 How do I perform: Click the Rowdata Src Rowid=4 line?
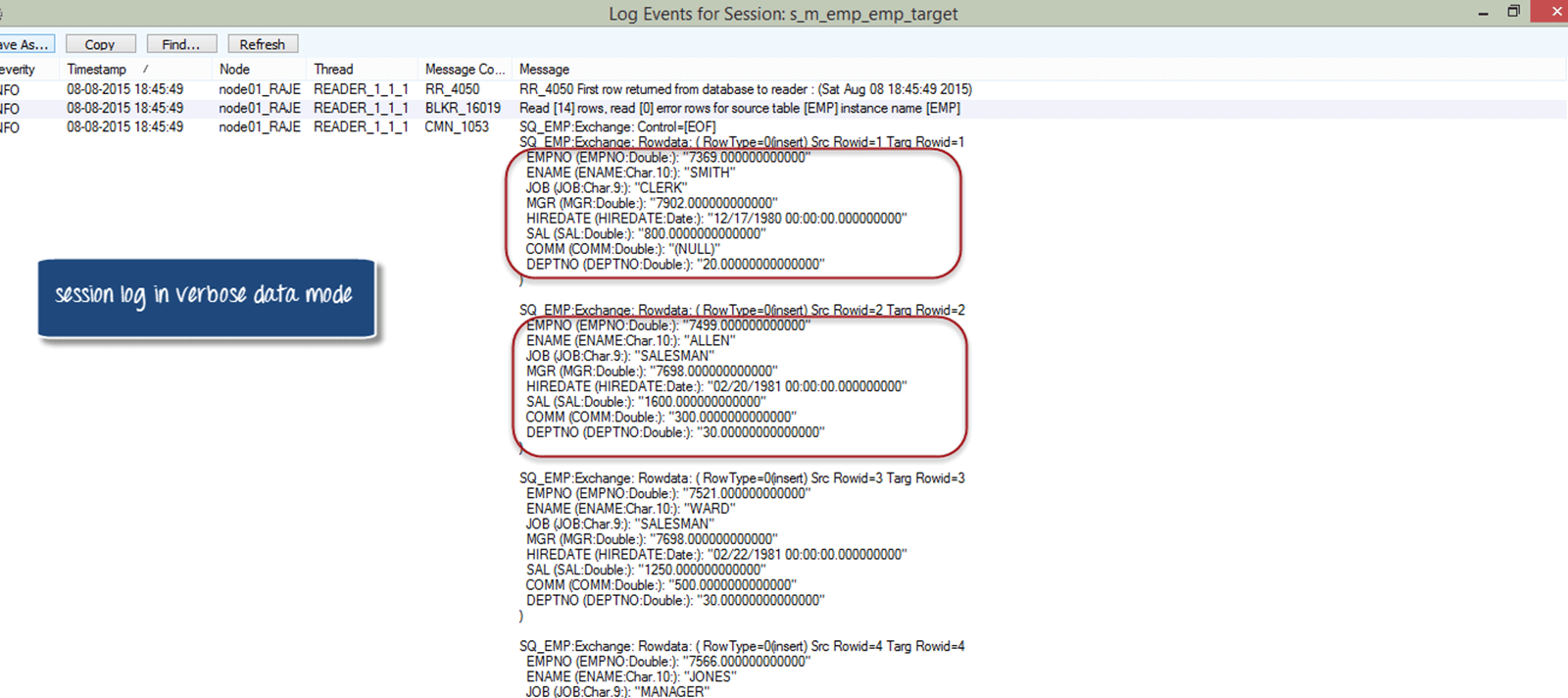pyautogui.click(x=742, y=646)
